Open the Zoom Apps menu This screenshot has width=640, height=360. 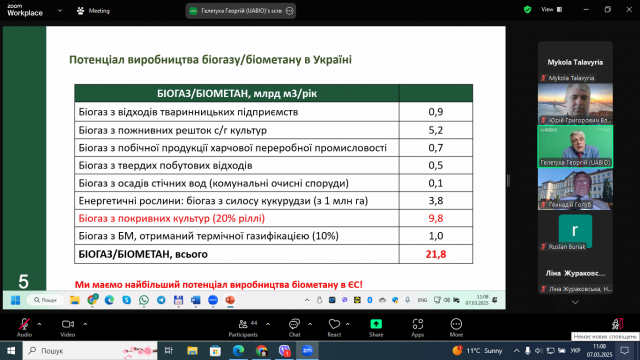coord(418,327)
